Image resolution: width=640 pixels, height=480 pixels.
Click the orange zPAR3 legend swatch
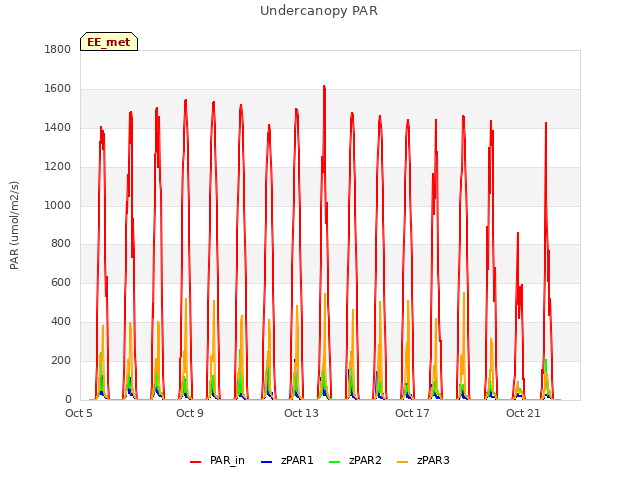coord(402,462)
